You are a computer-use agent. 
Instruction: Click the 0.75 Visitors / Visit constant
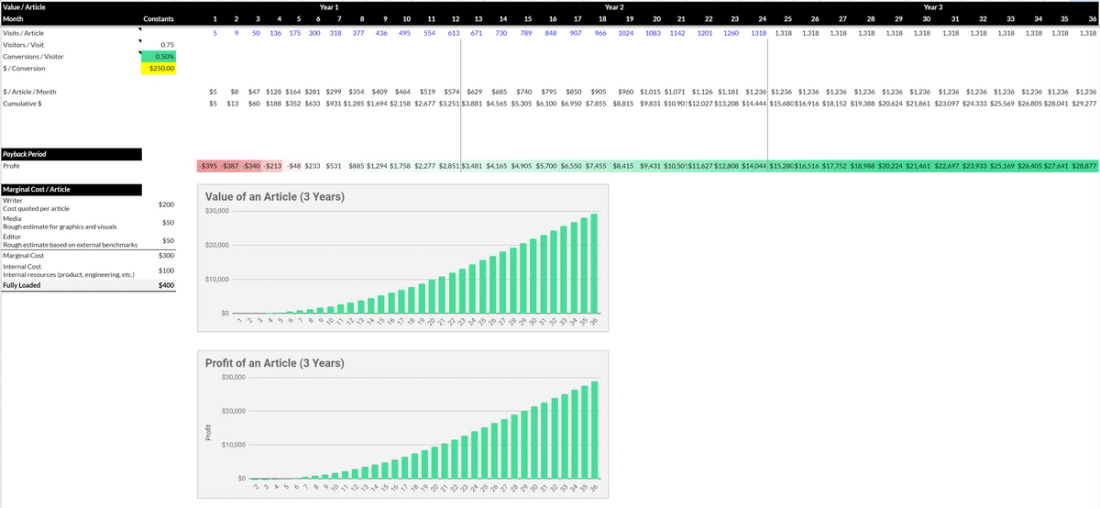[x=167, y=45]
